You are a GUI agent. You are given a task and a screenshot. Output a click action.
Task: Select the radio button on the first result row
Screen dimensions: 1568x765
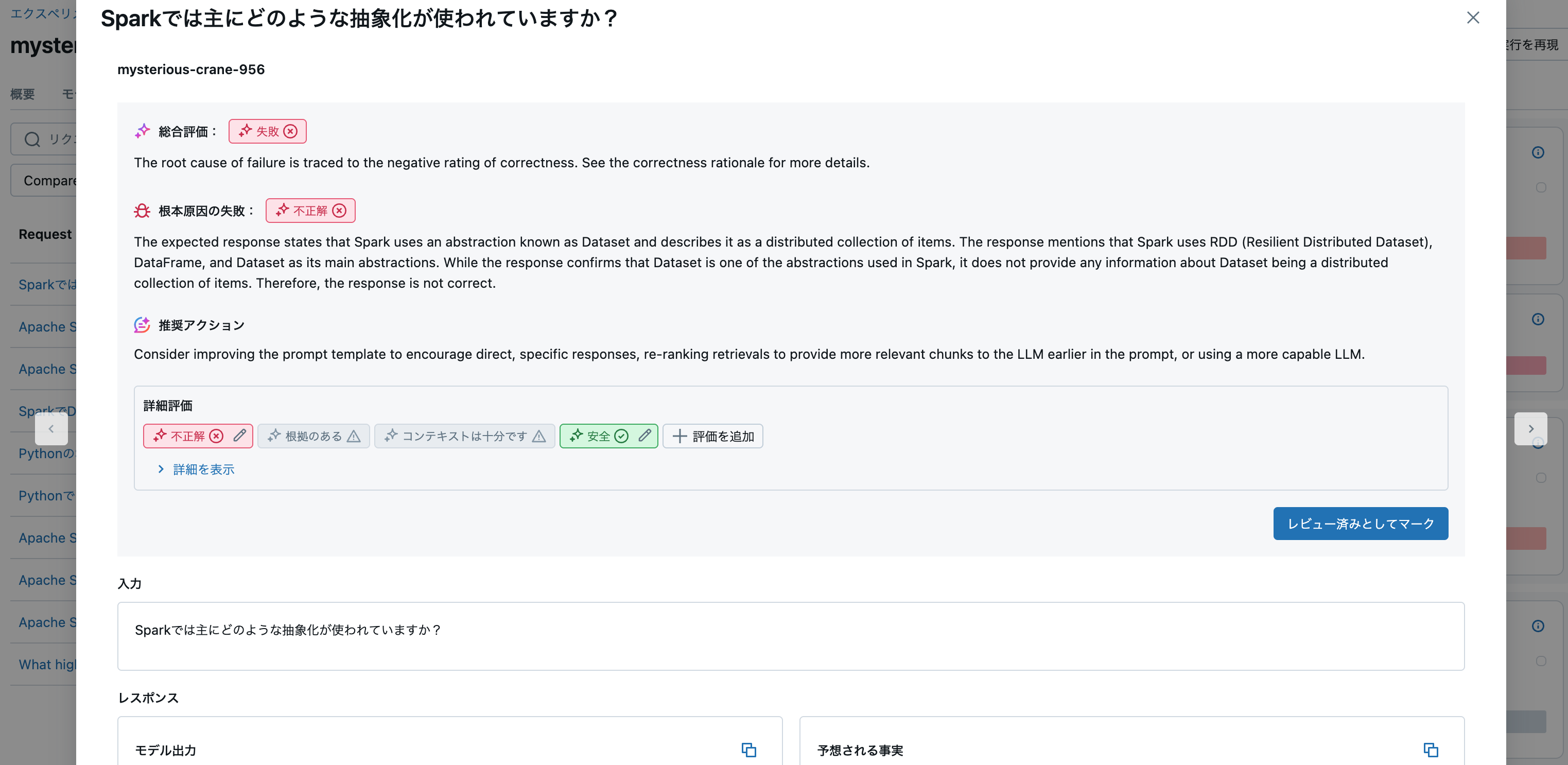[x=1541, y=187]
